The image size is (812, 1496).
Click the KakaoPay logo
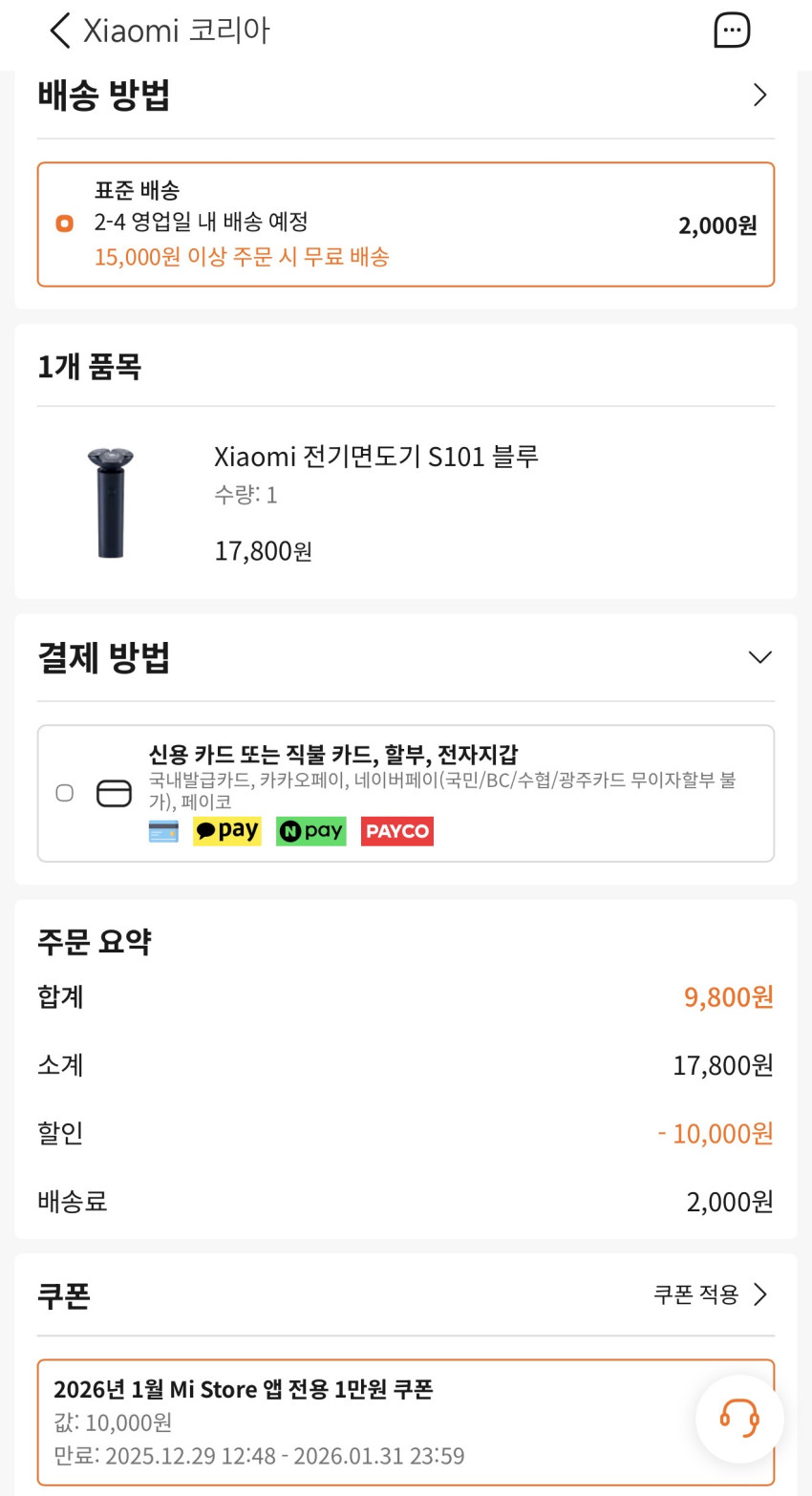[226, 831]
